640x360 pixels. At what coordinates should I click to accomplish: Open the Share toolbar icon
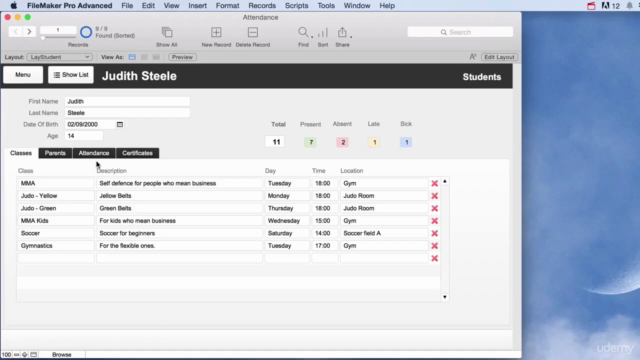[342, 32]
